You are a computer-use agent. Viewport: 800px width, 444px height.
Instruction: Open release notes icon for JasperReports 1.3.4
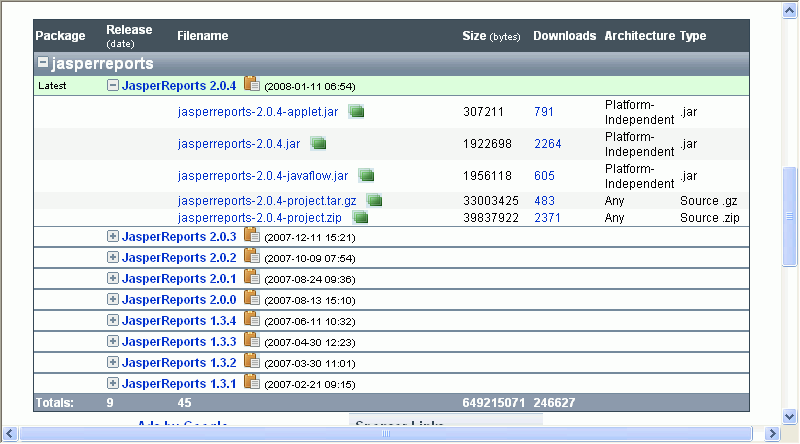[252, 319]
